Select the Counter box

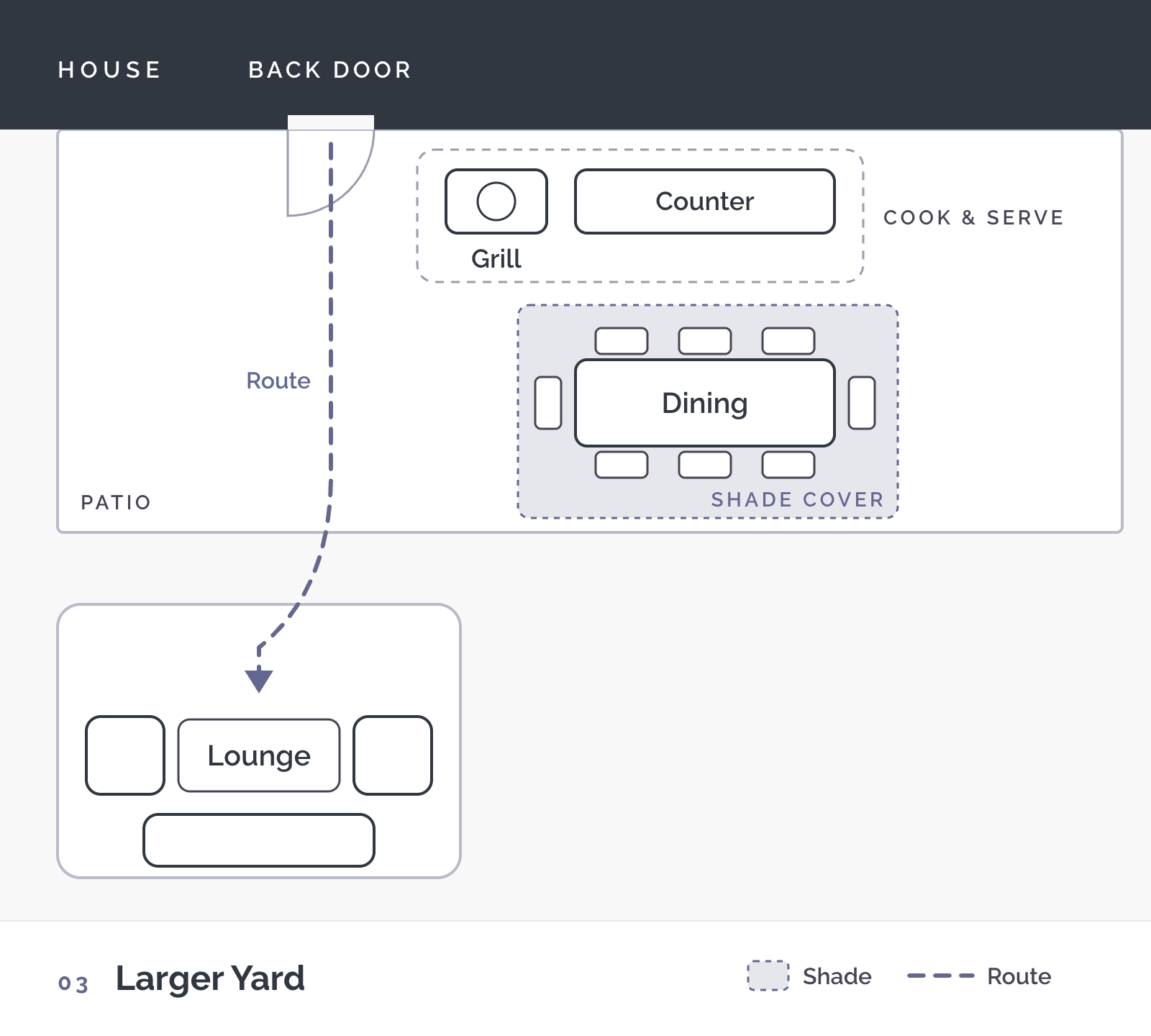point(705,201)
